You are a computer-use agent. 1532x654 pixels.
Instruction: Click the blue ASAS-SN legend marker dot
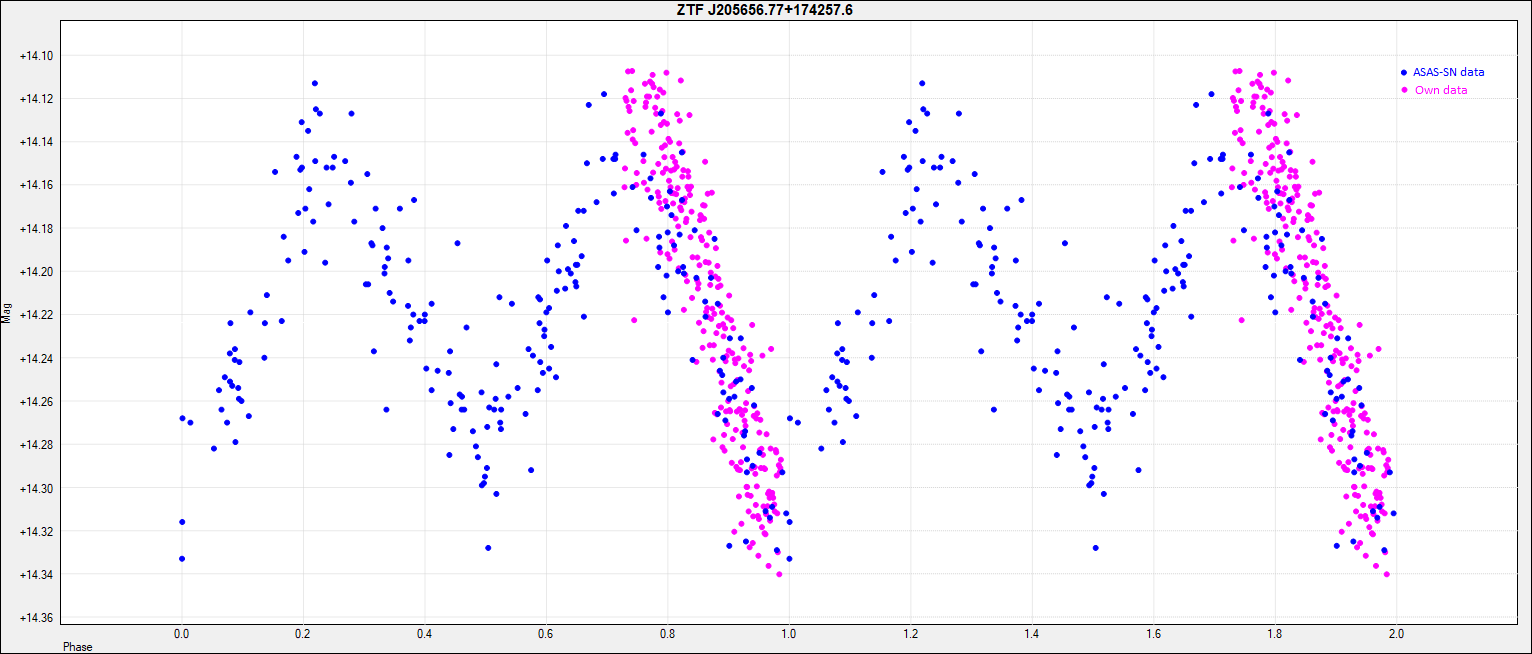pyautogui.click(x=1404, y=72)
